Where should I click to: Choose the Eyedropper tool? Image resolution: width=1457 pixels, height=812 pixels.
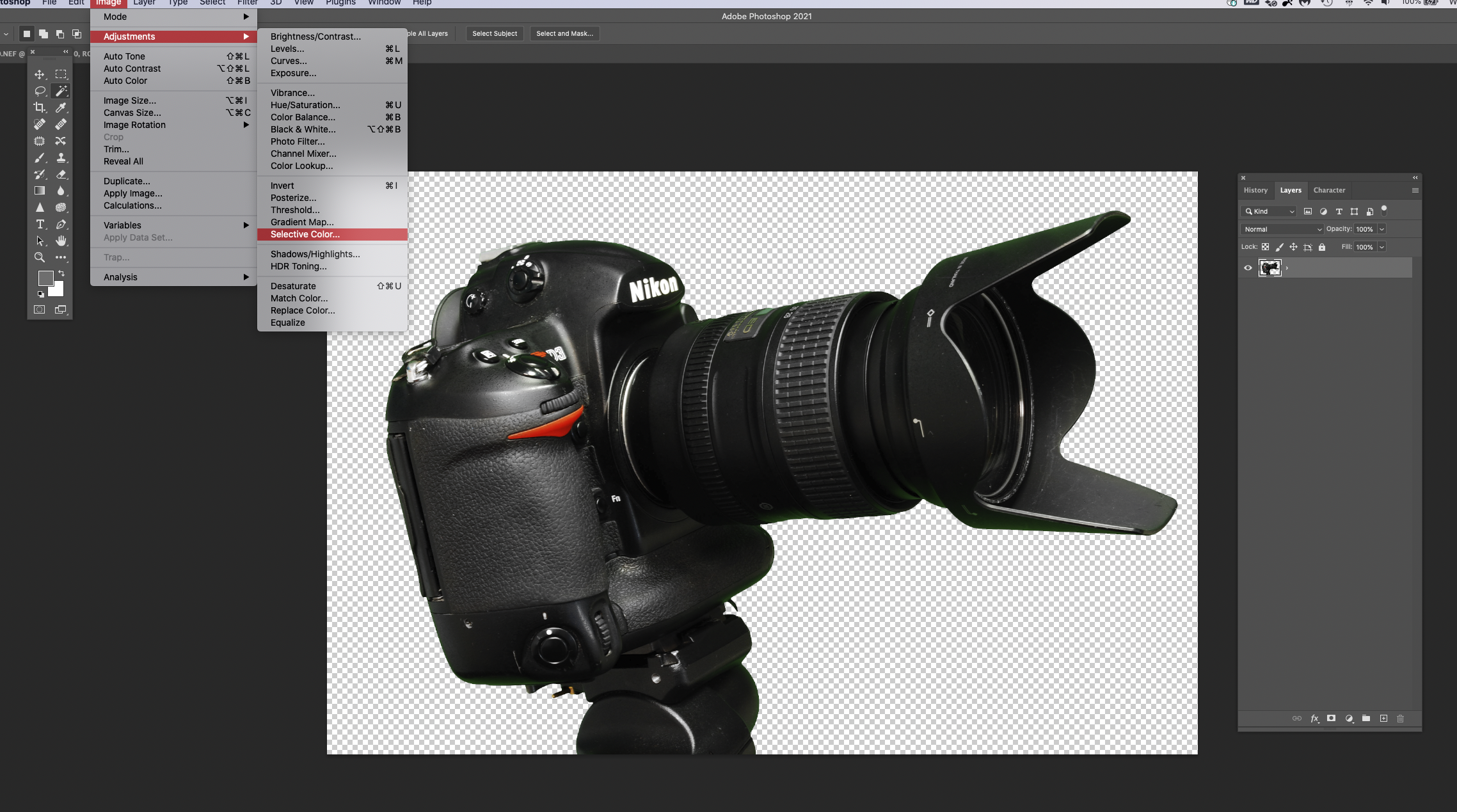pos(61,107)
